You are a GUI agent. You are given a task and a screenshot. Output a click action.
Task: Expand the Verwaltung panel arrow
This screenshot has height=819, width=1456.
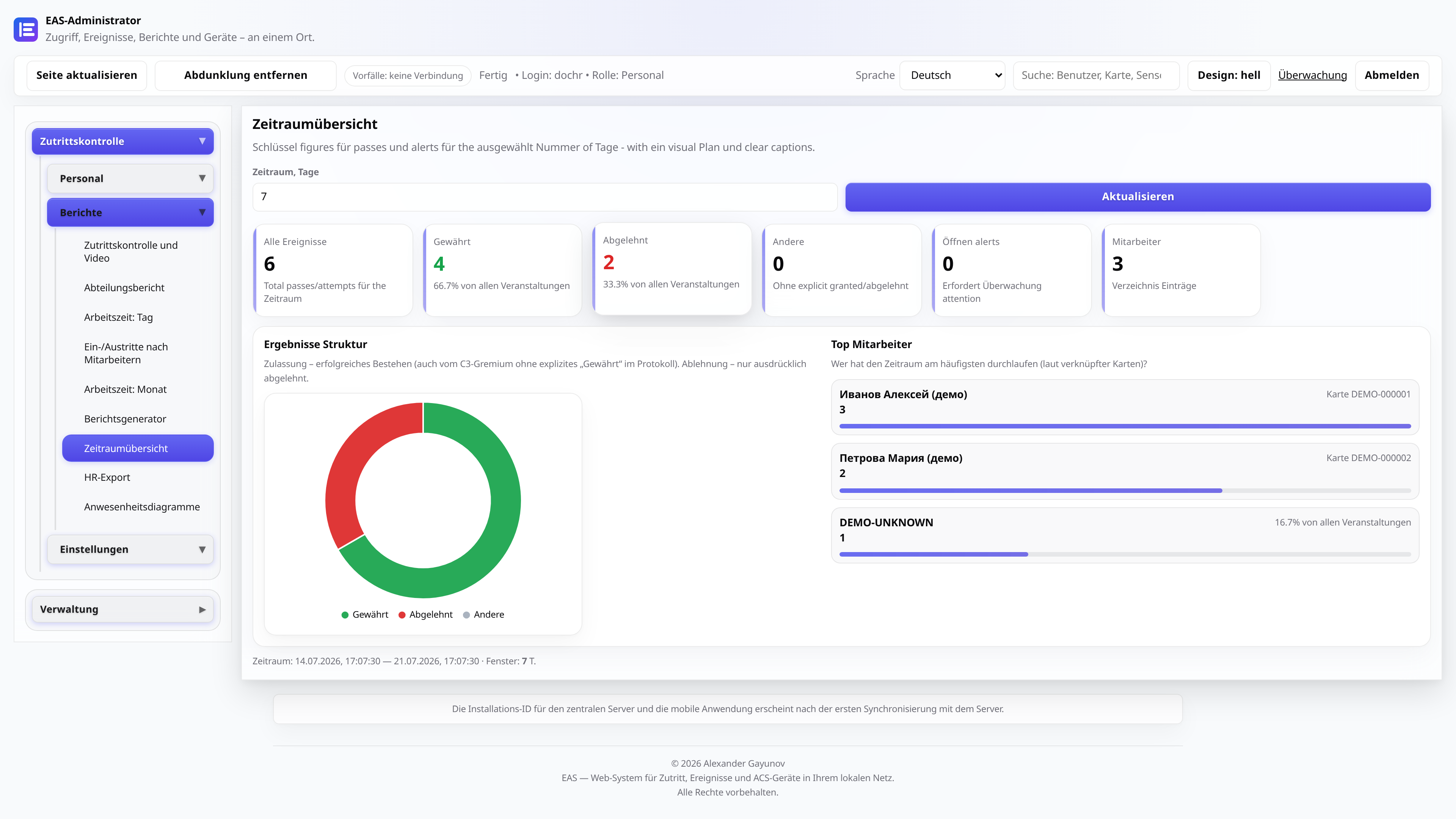tap(202, 609)
